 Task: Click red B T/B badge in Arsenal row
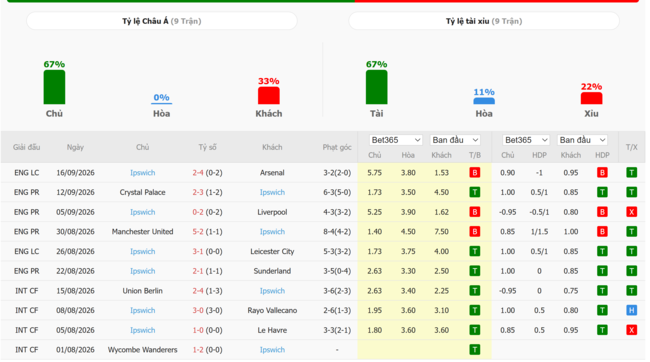(475, 172)
